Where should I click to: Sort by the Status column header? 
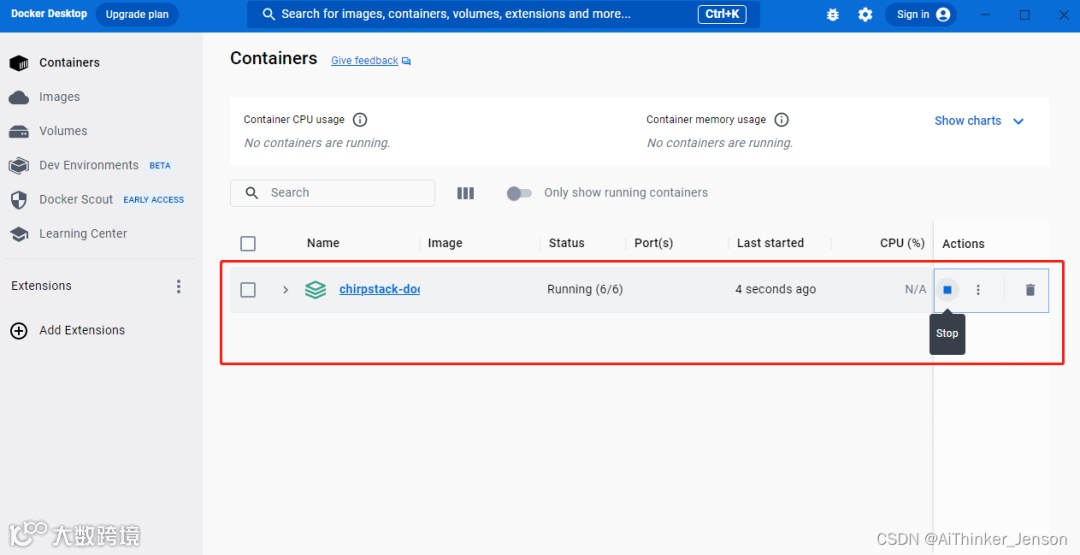[x=566, y=243]
